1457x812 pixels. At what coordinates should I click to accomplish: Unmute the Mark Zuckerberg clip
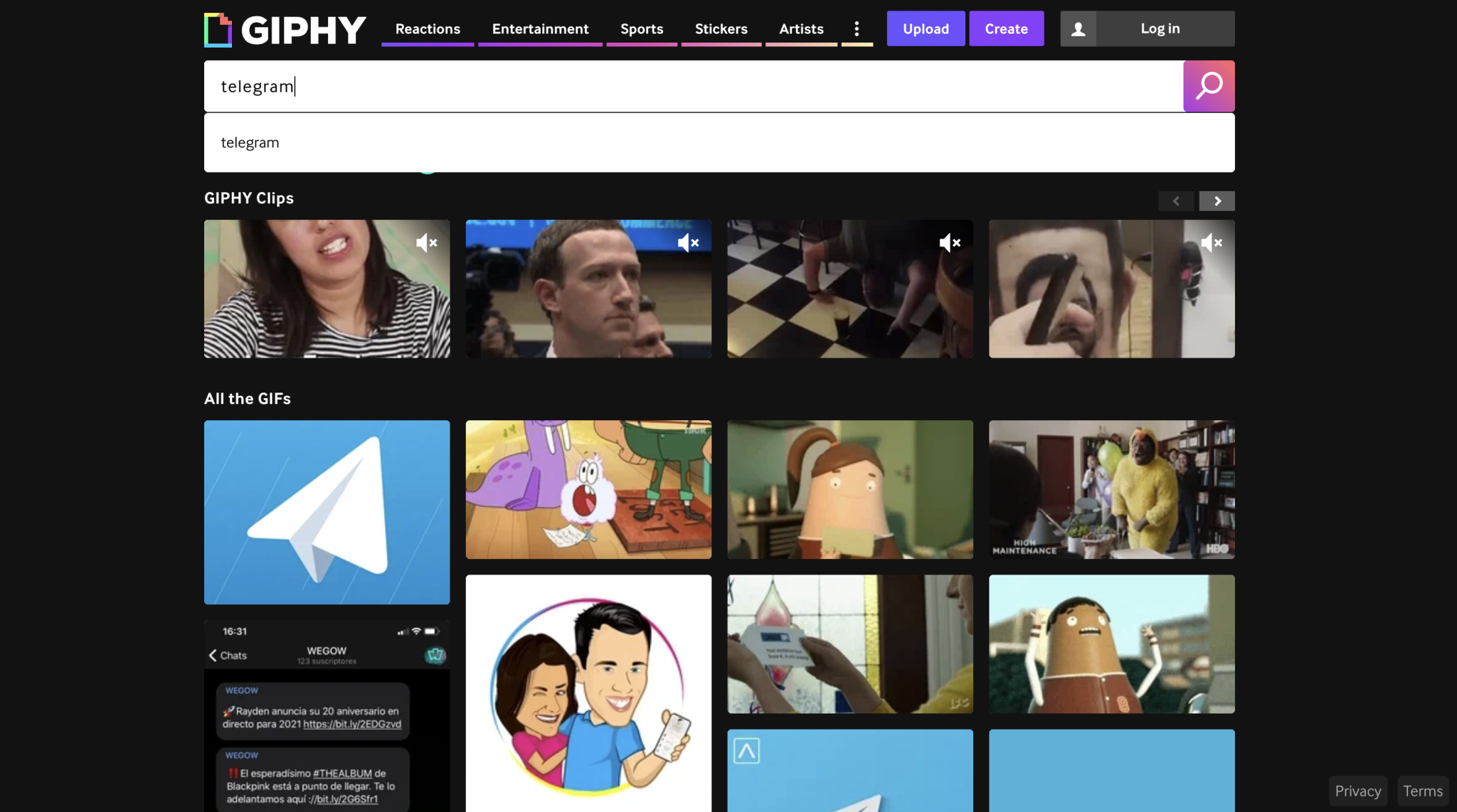pyautogui.click(x=688, y=242)
